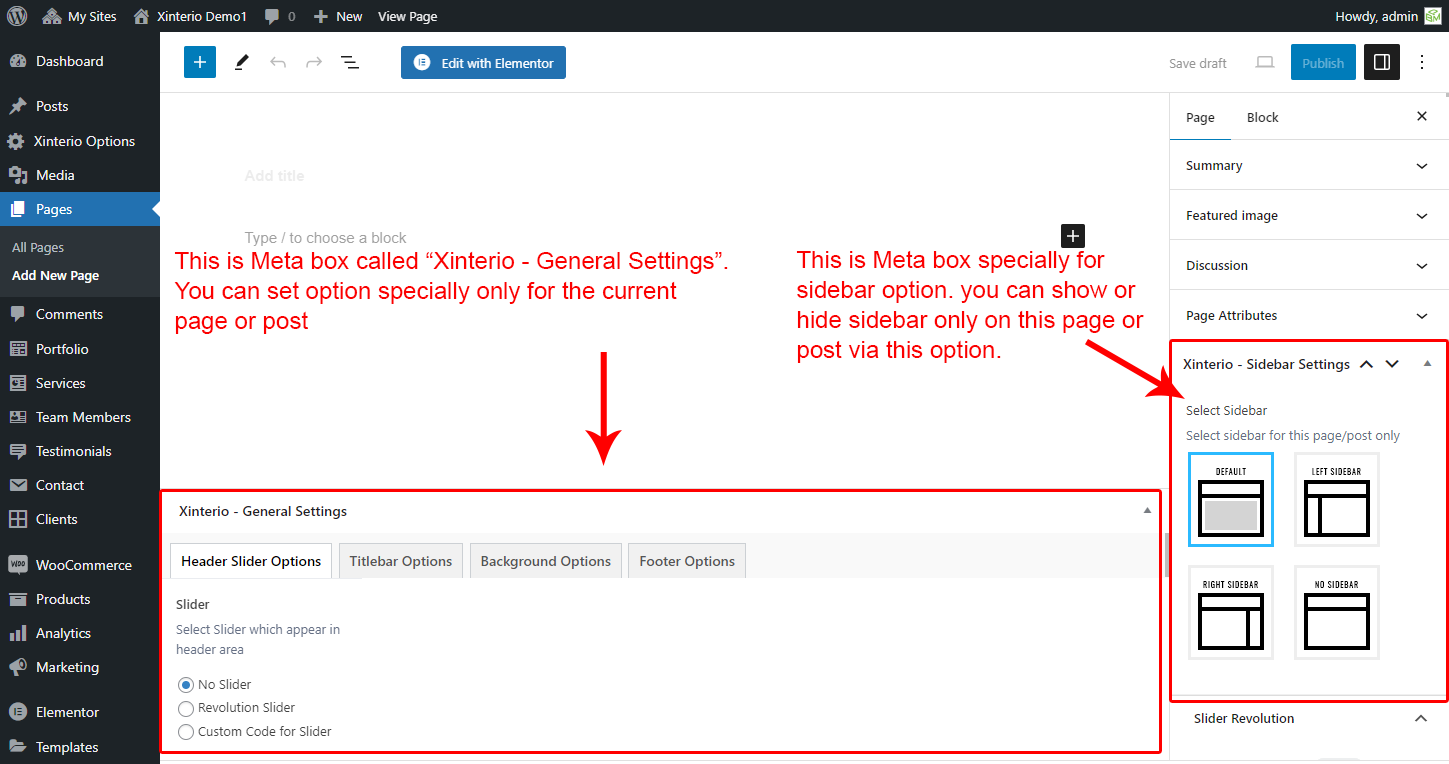Choose the Left Sidebar layout thumbnail
Viewport: 1449px width, 764px height.
tap(1337, 500)
